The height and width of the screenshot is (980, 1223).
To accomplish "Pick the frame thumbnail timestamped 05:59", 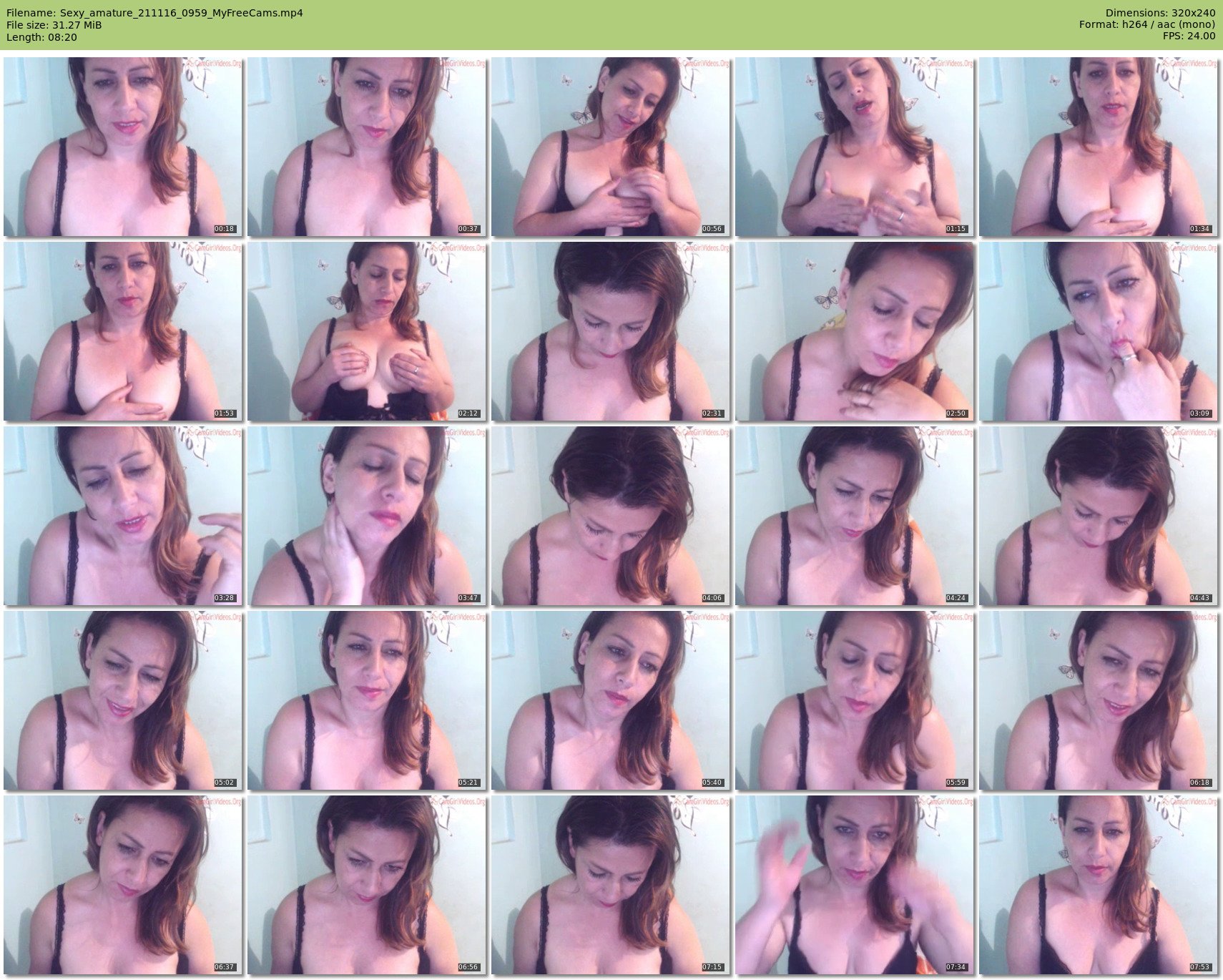I will (855, 700).
